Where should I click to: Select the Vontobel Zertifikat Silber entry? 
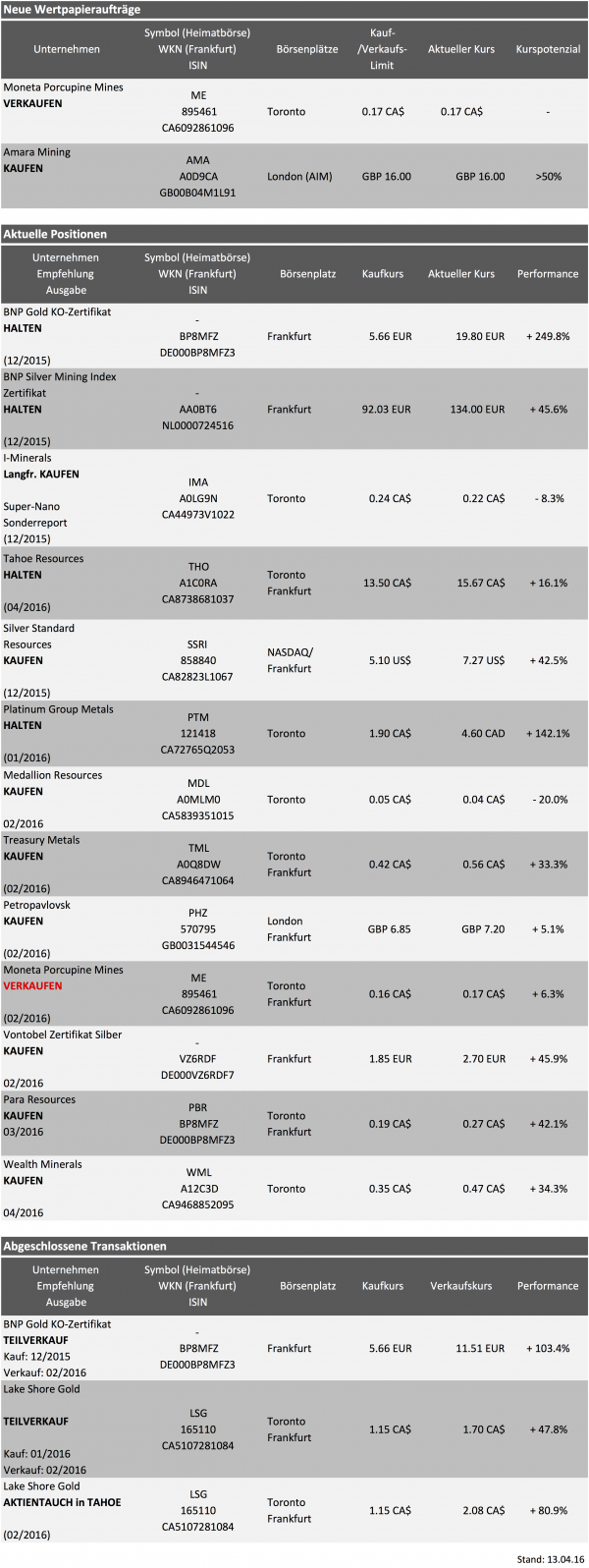(x=63, y=1035)
